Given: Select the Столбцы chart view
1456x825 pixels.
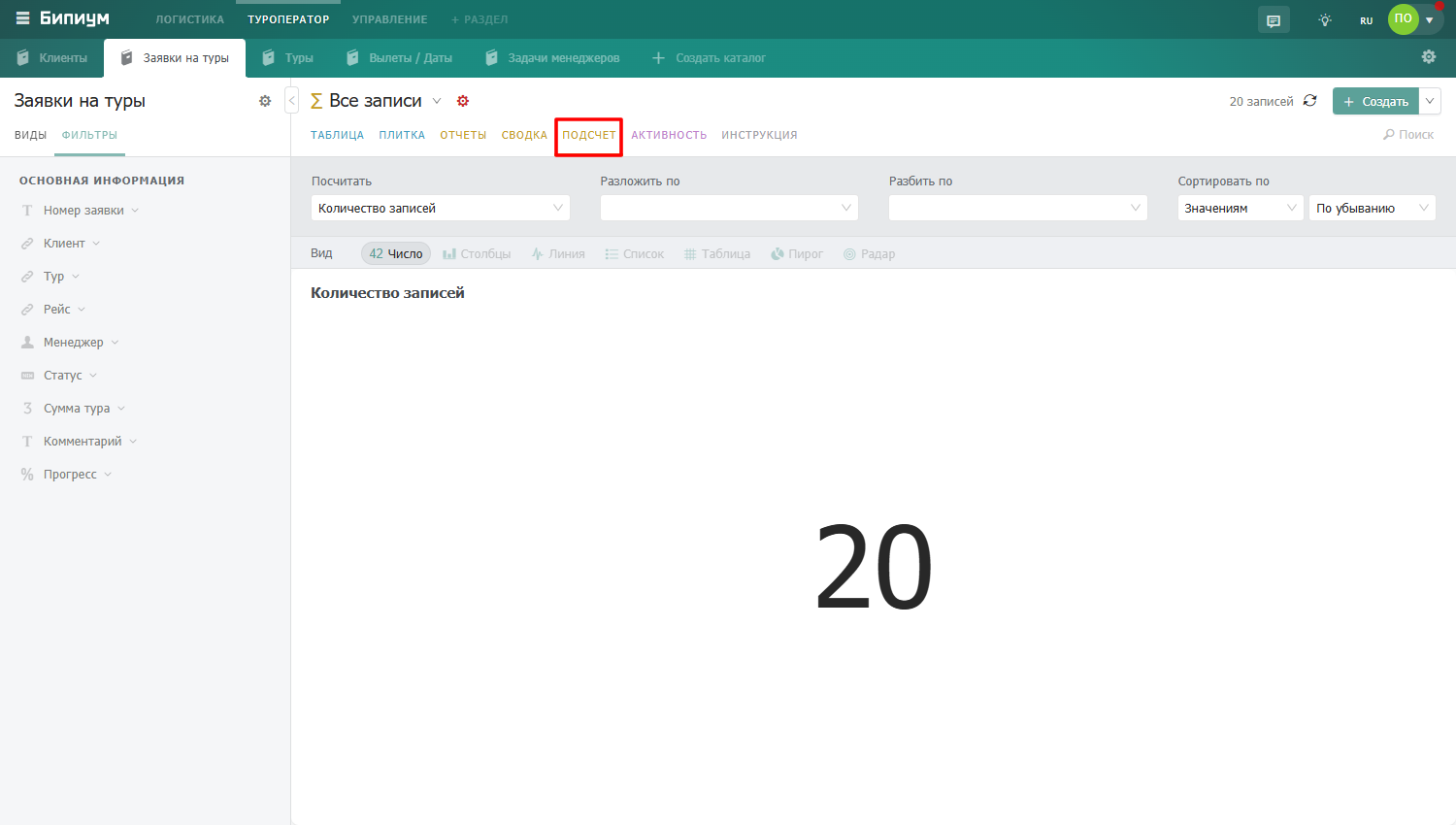Looking at the screenshot, I should tap(477, 253).
